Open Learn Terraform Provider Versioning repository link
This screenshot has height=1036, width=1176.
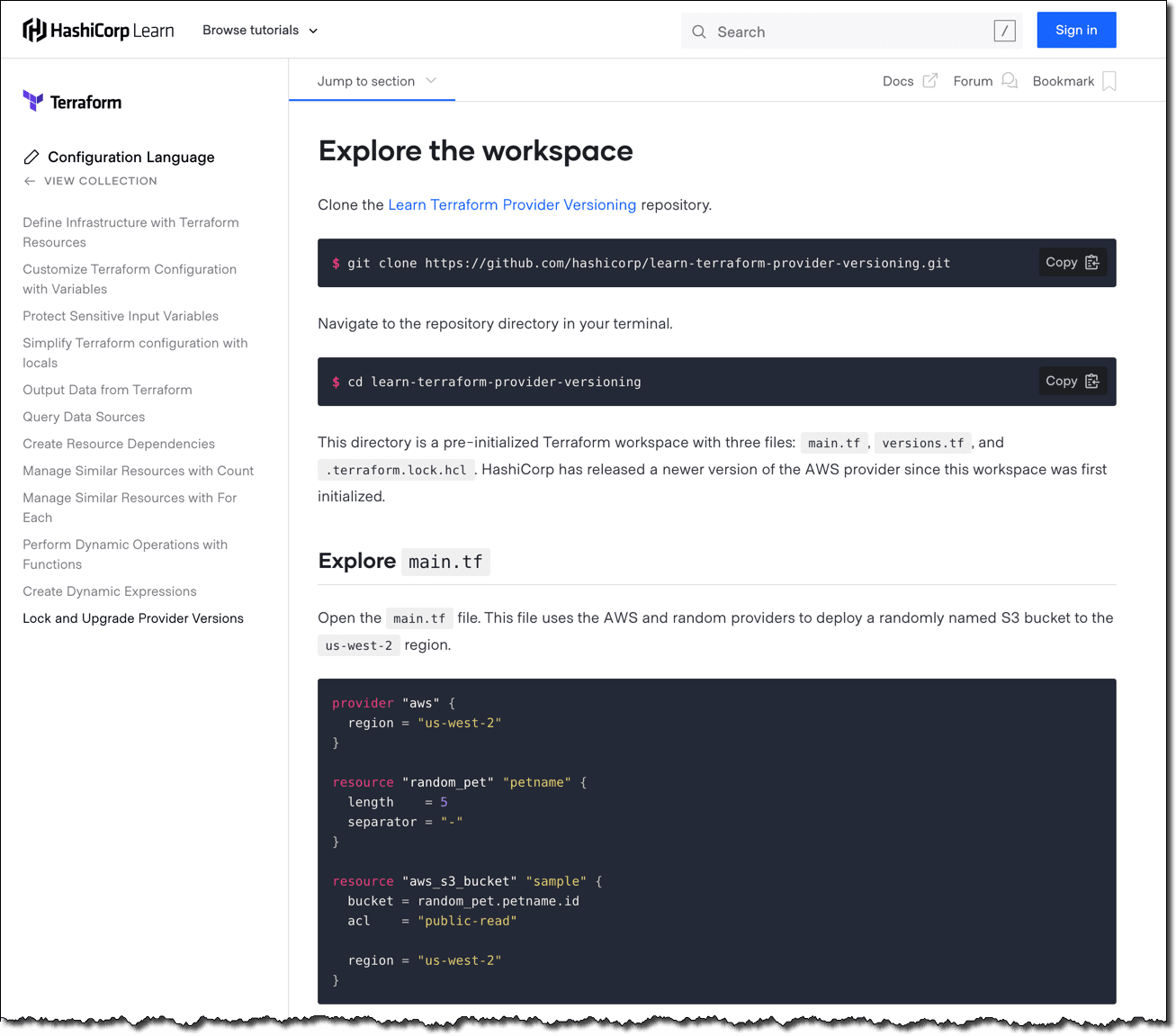click(x=511, y=205)
